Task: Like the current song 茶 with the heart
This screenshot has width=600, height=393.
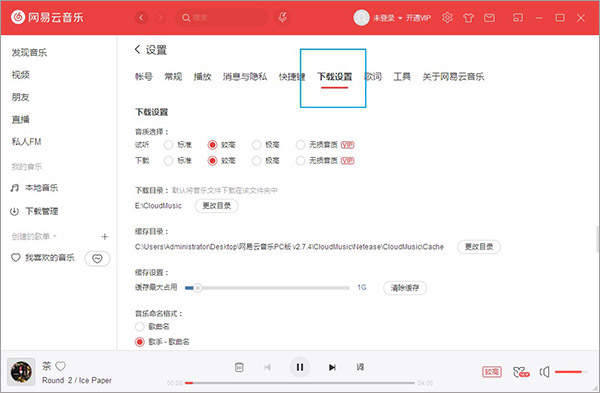Action: point(60,366)
